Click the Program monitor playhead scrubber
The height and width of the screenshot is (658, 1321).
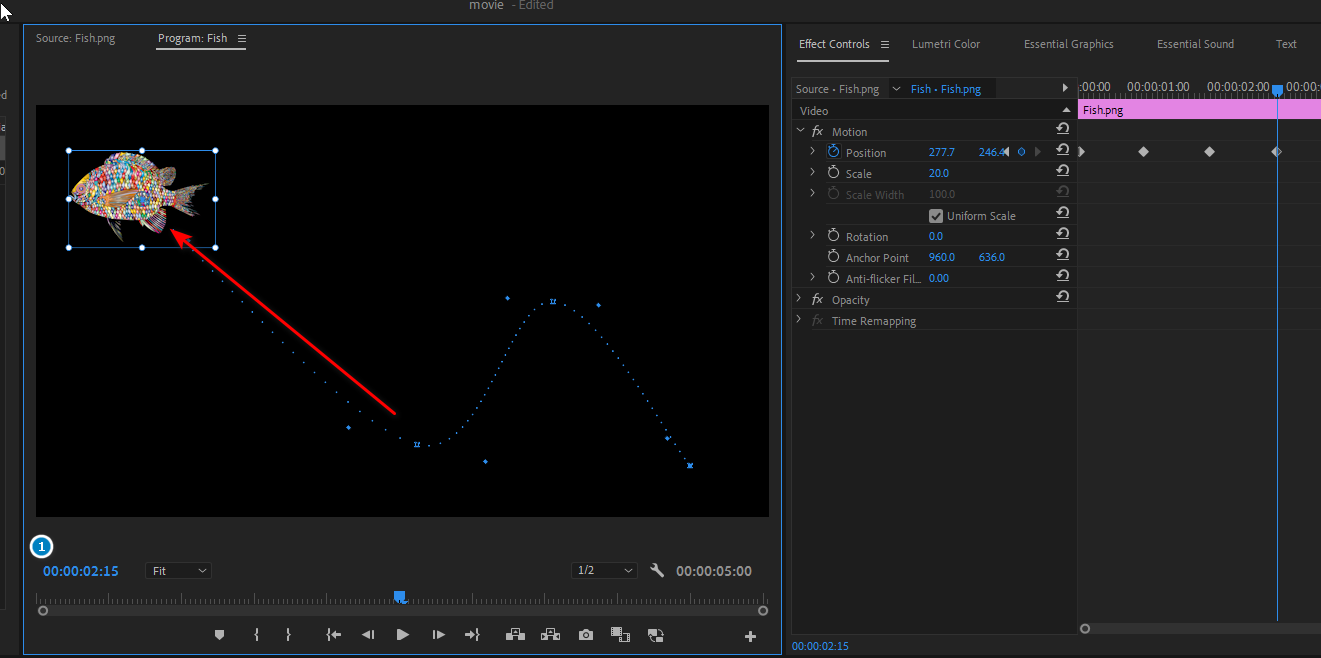399,597
